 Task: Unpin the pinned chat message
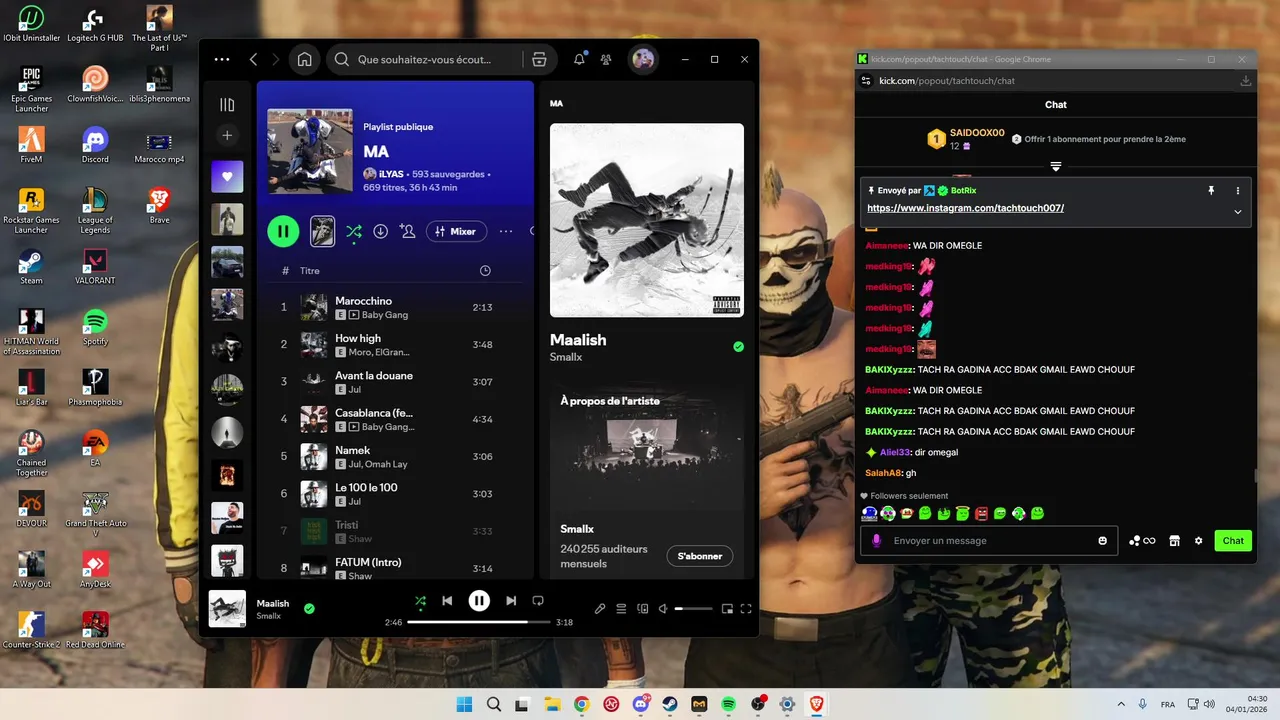click(x=1211, y=190)
